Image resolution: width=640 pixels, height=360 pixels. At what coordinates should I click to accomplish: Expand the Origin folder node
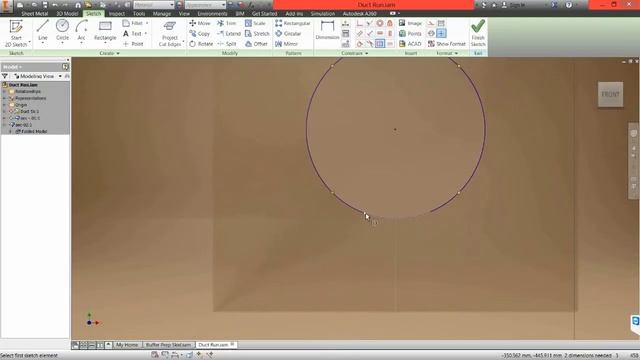pos(4,105)
